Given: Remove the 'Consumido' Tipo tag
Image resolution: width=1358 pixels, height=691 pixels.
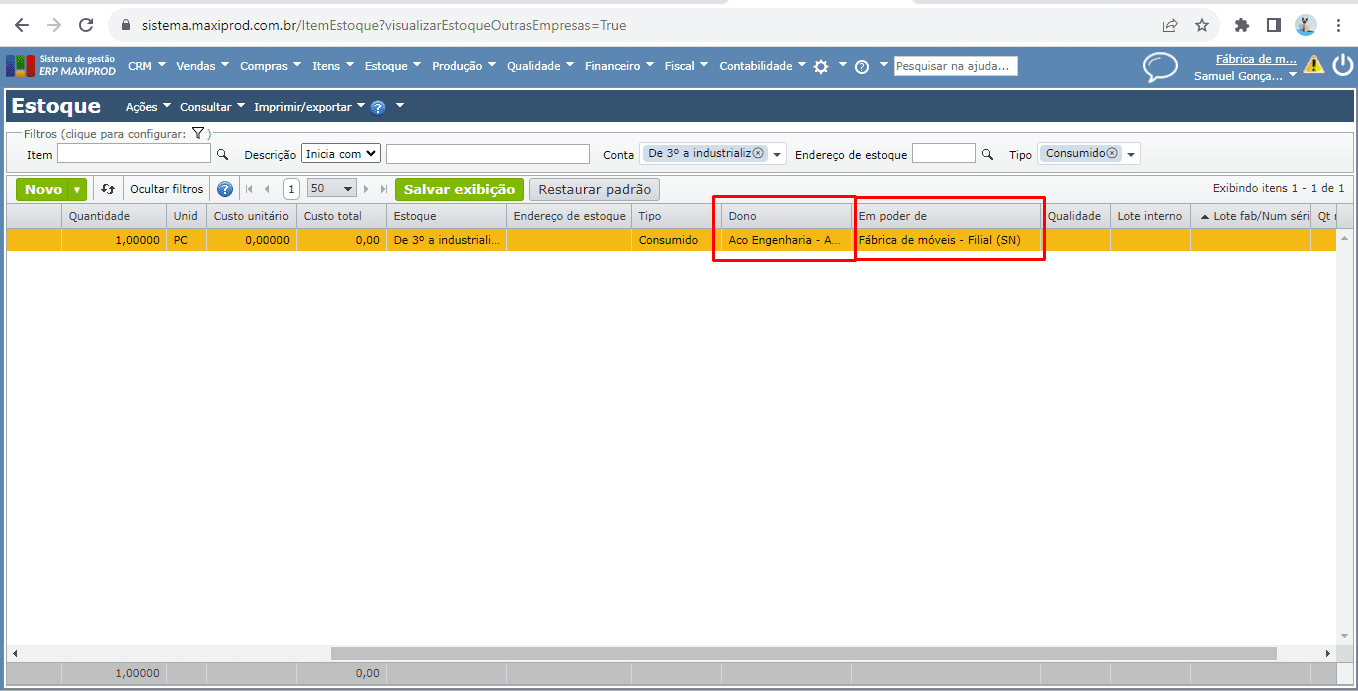Looking at the screenshot, I should click(1112, 153).
